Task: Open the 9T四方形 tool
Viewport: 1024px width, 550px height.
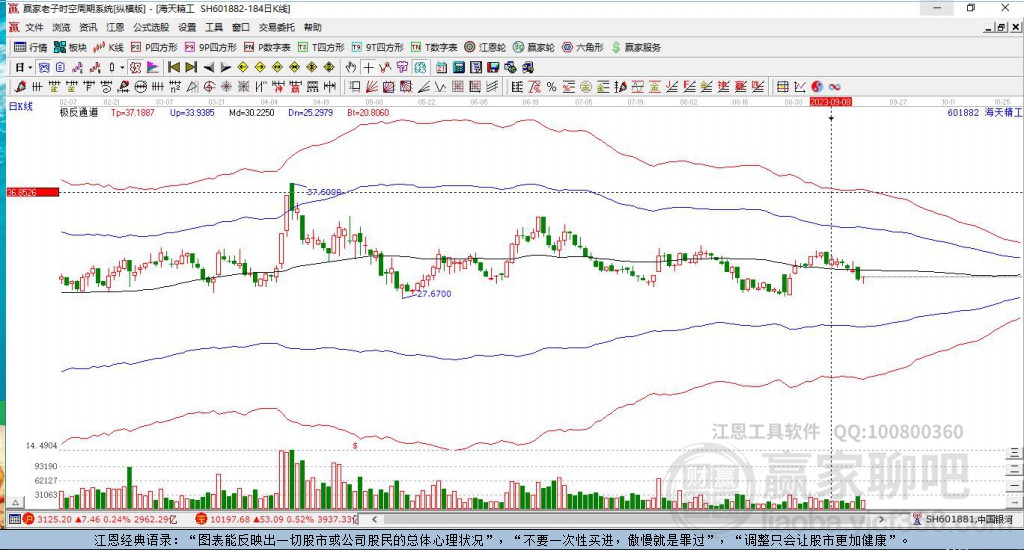Action: (377, 47)
